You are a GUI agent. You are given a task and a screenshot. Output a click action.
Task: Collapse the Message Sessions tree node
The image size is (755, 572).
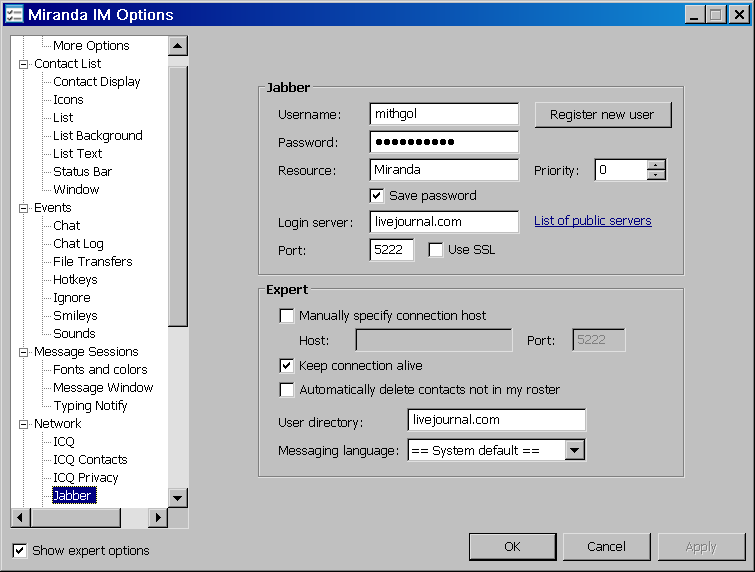23,352
